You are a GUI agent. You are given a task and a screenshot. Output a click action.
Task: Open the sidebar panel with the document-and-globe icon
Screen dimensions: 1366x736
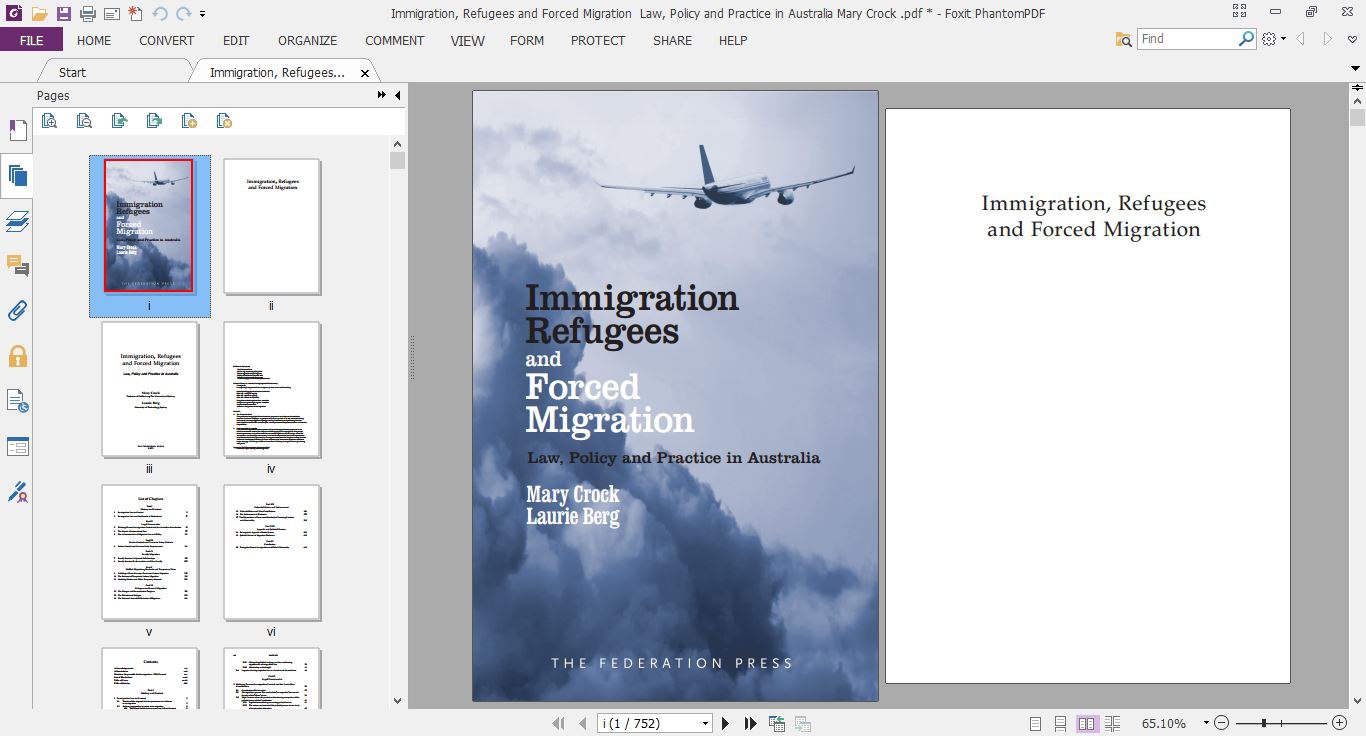pyautogui.click(x=17, y=401)
